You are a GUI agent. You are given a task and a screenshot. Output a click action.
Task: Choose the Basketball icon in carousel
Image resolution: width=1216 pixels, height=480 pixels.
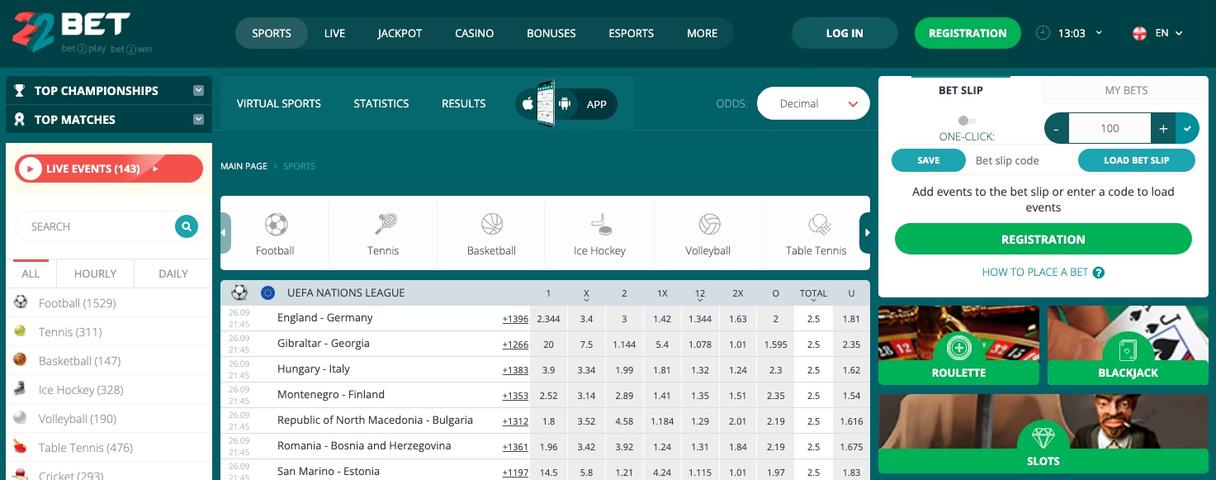492,223
